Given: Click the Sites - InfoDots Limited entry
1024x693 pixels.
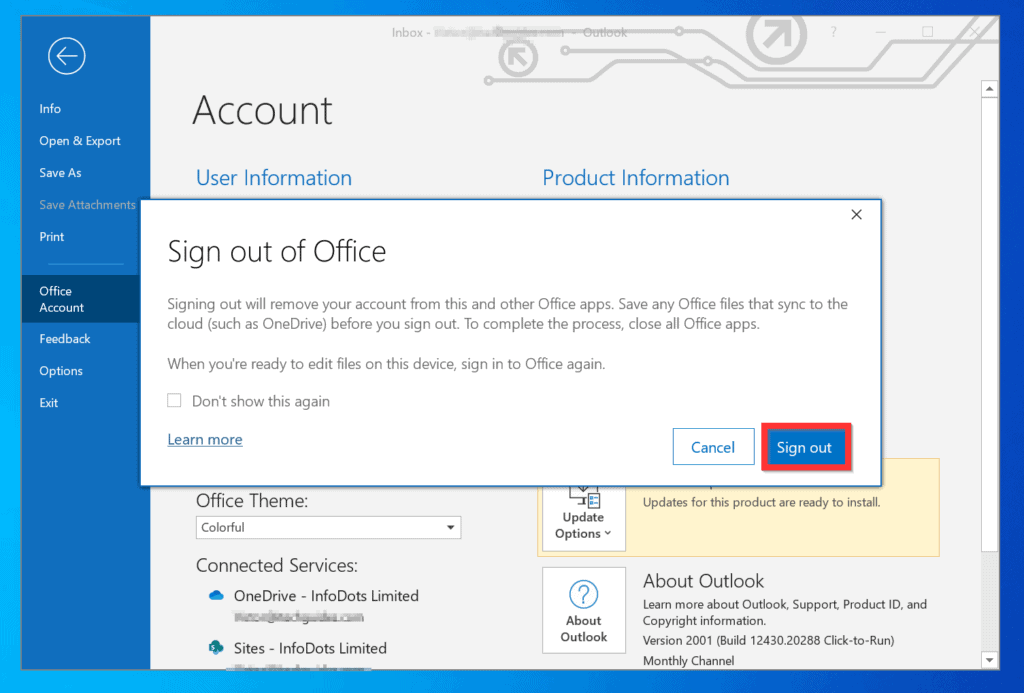Looking at the screenshot, I should [310, 648].
